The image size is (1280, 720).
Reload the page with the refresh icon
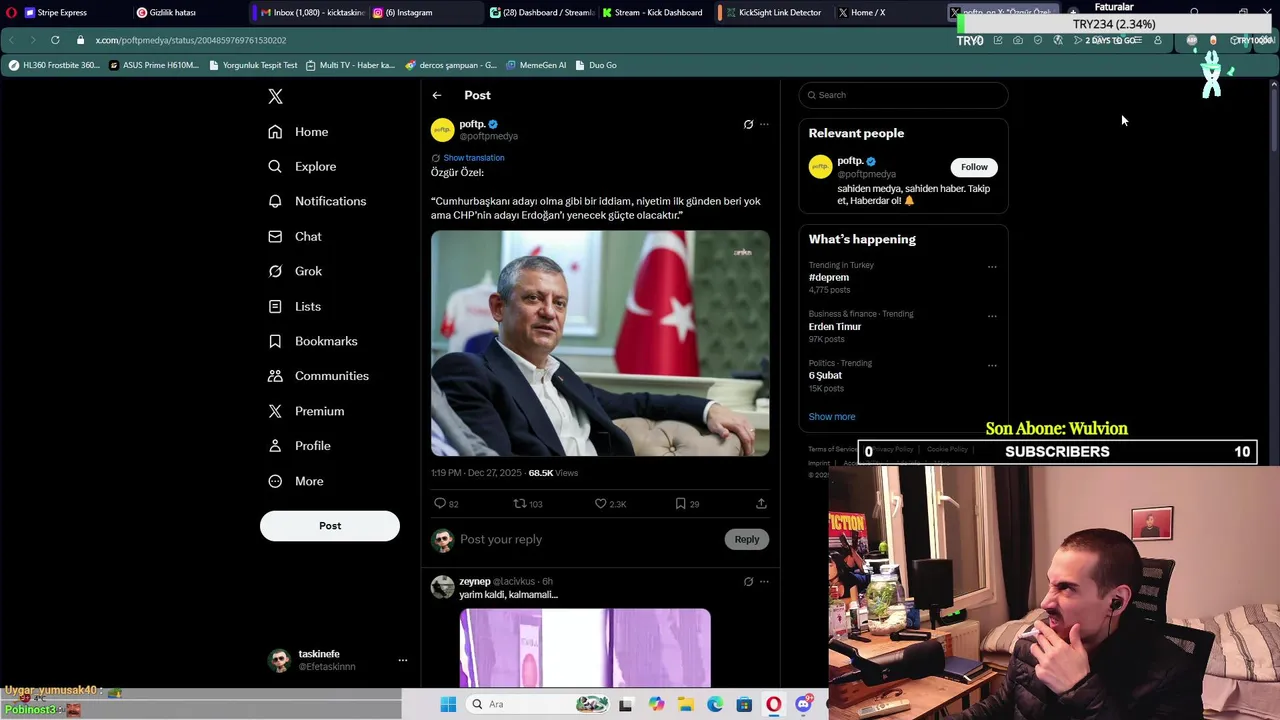pos(55,40)
